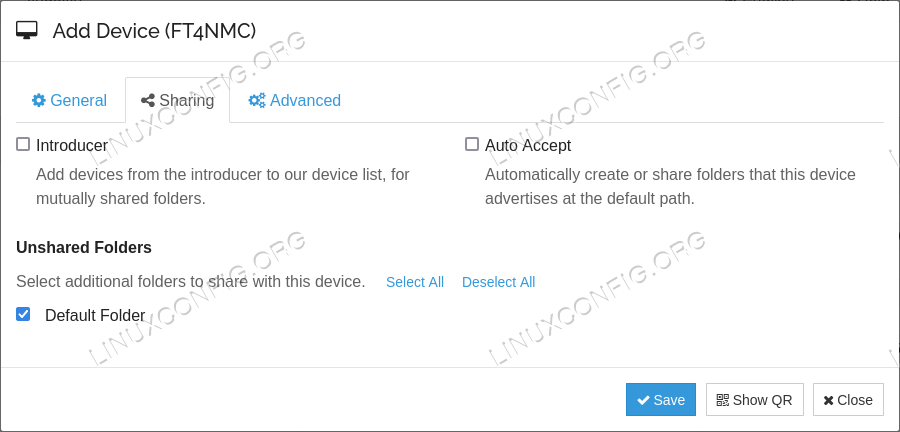Screen dimensions: 900x432
Task: Click the Select All link
Action: 415,282
